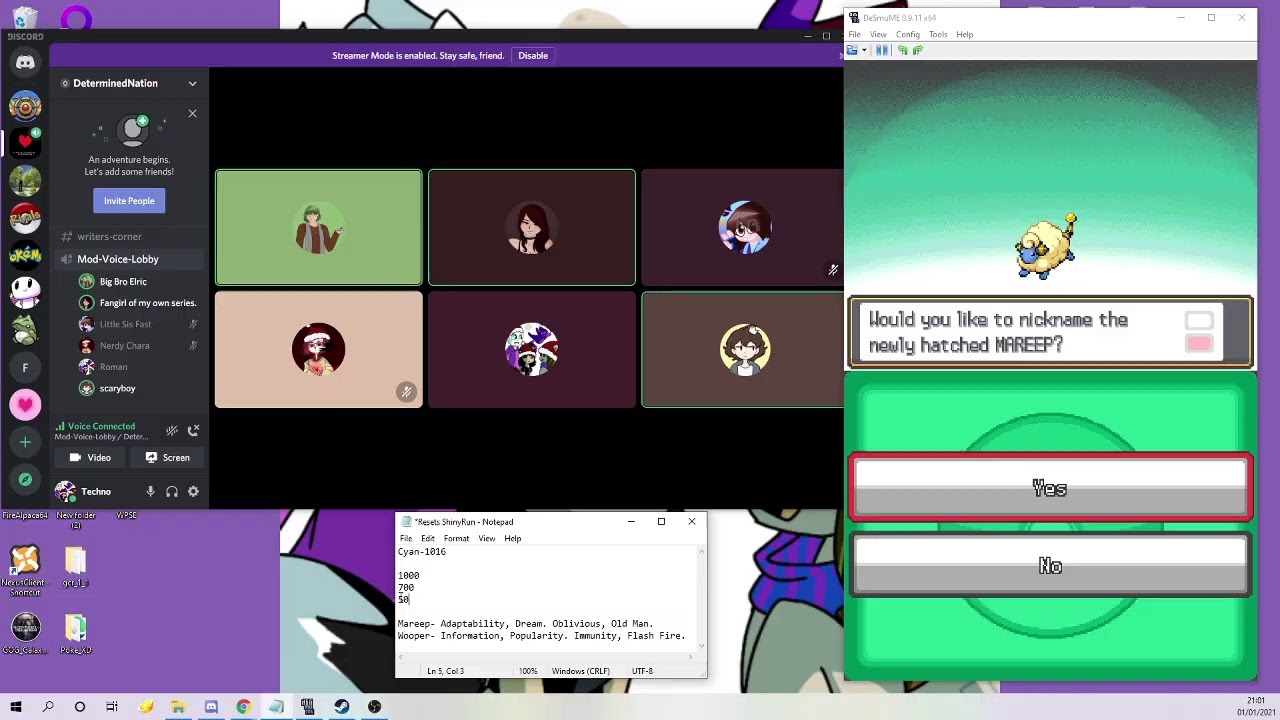The height and width of the screenshot is (720, 1280).
Task: Click the Invite People button
Action: (x=129, y=201)
